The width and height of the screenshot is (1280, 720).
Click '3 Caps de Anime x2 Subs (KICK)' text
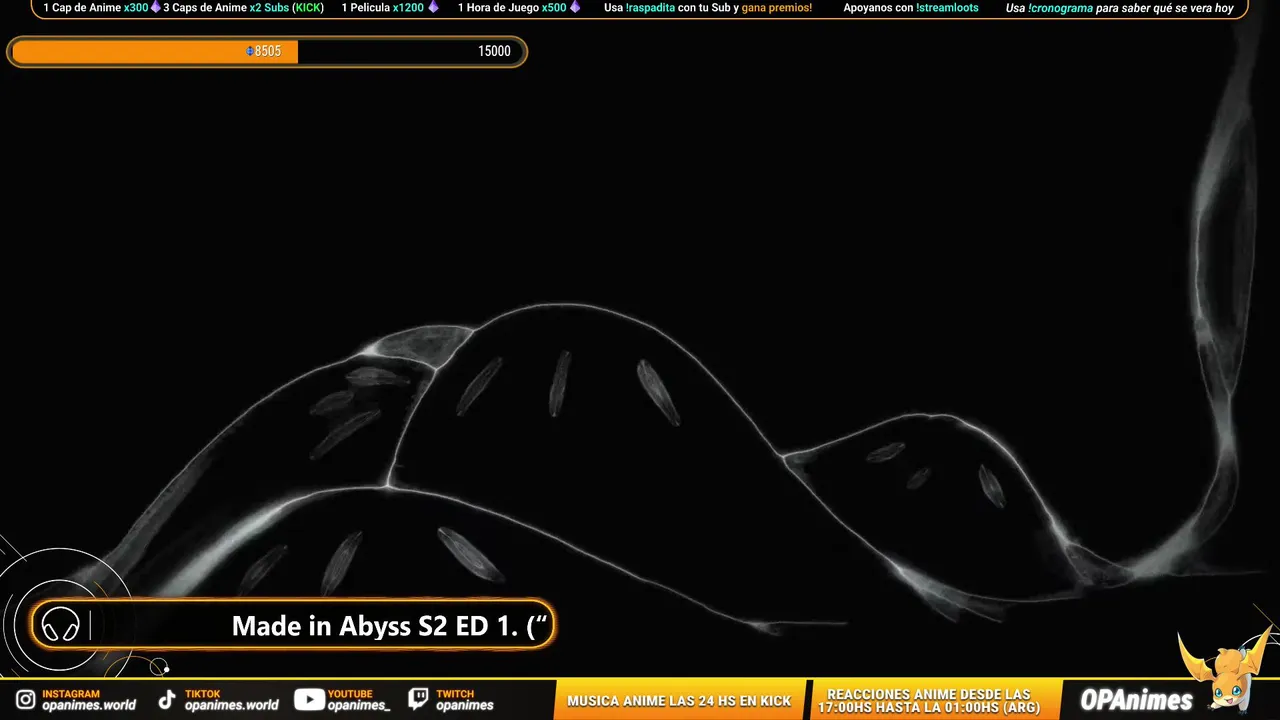click(x=244, y=8)
